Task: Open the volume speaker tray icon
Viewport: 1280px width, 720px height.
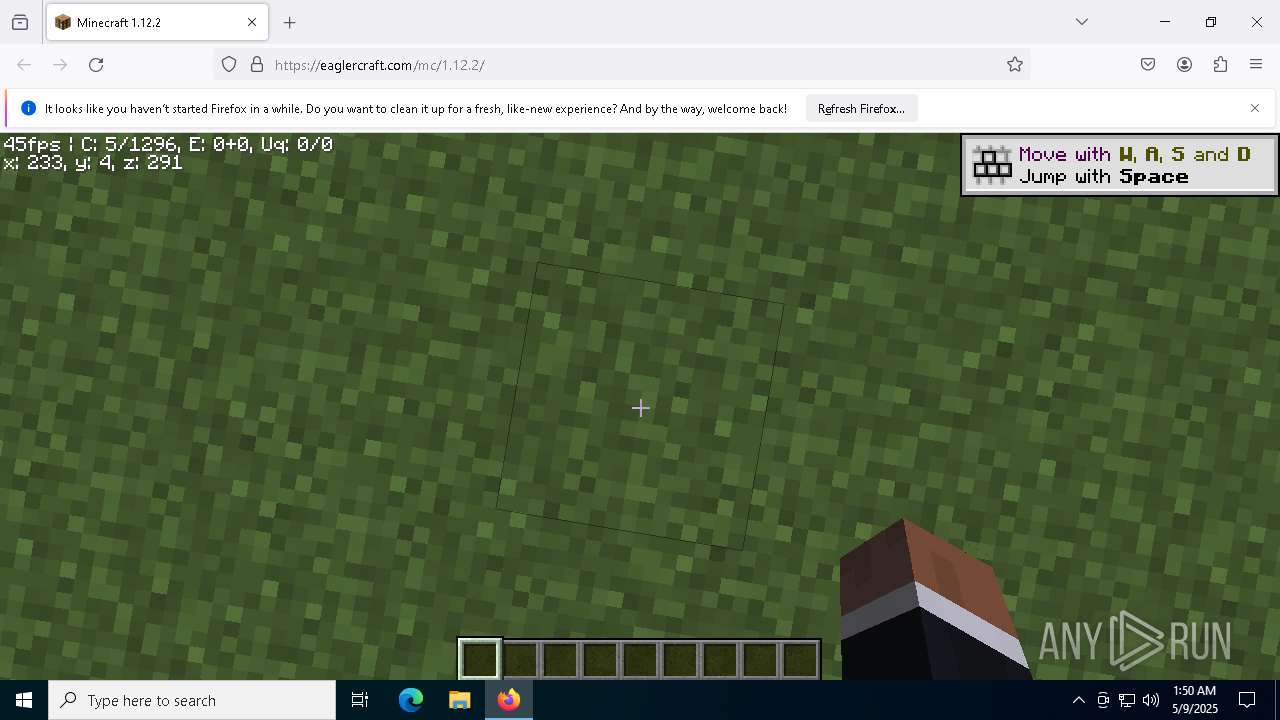Action: [1151, 700]
